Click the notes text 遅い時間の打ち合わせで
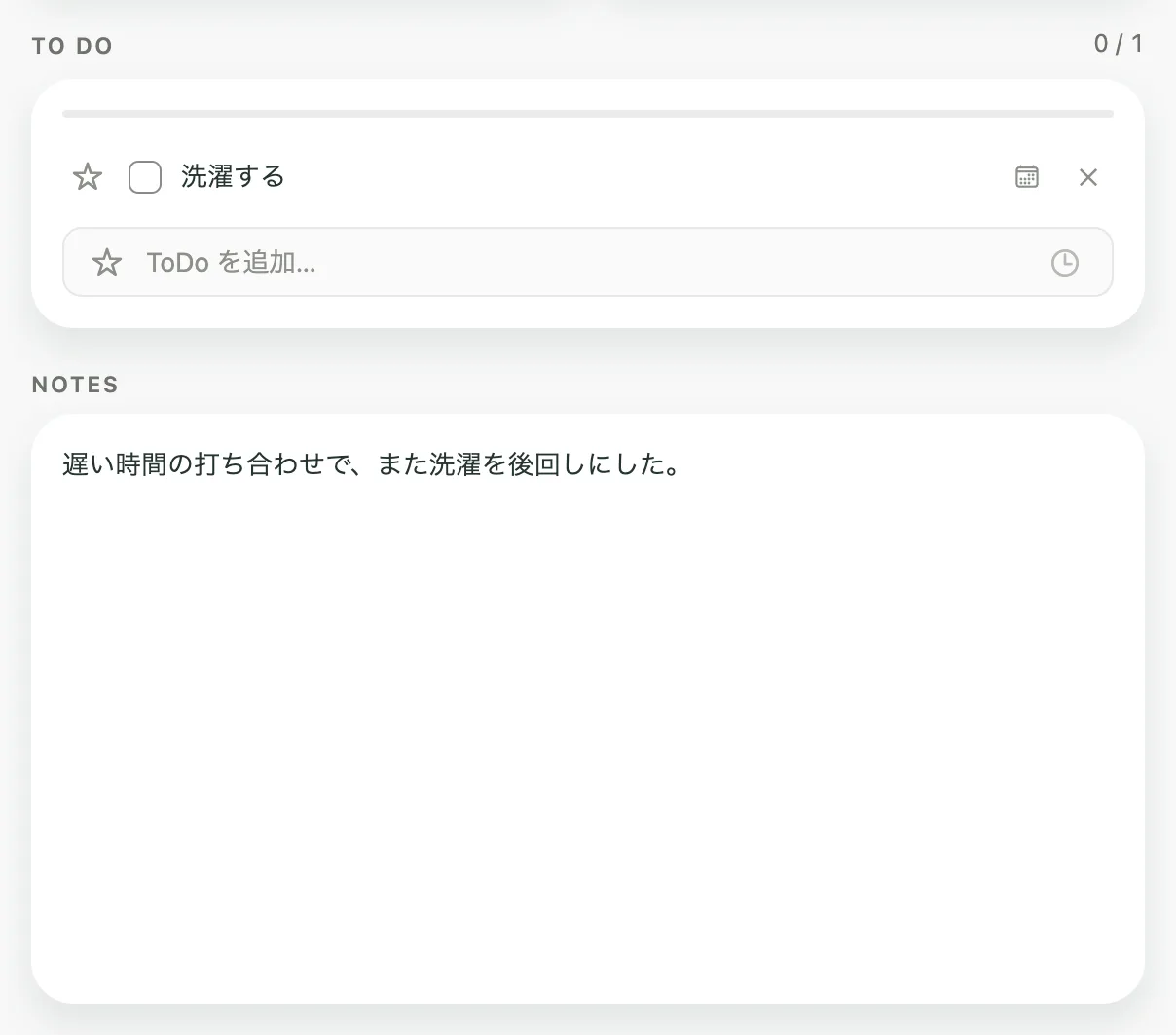 click(x=205, y=464)
